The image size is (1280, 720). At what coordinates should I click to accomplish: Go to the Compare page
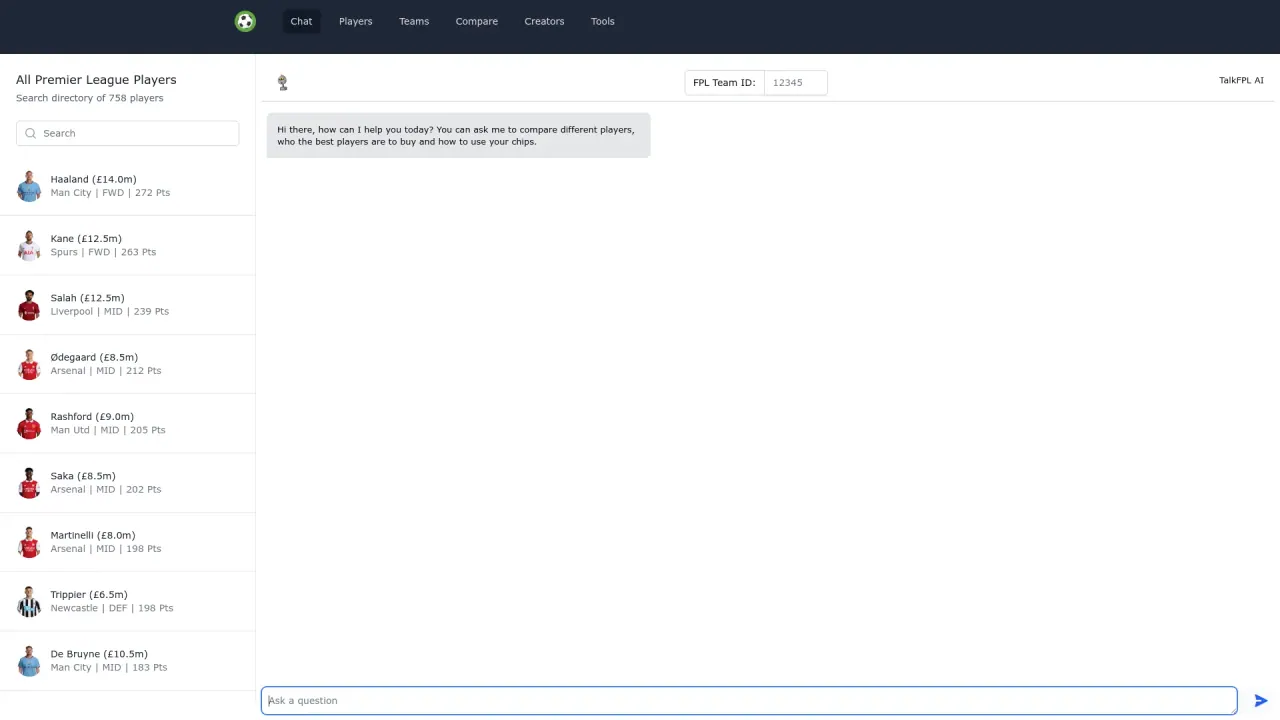477,21
